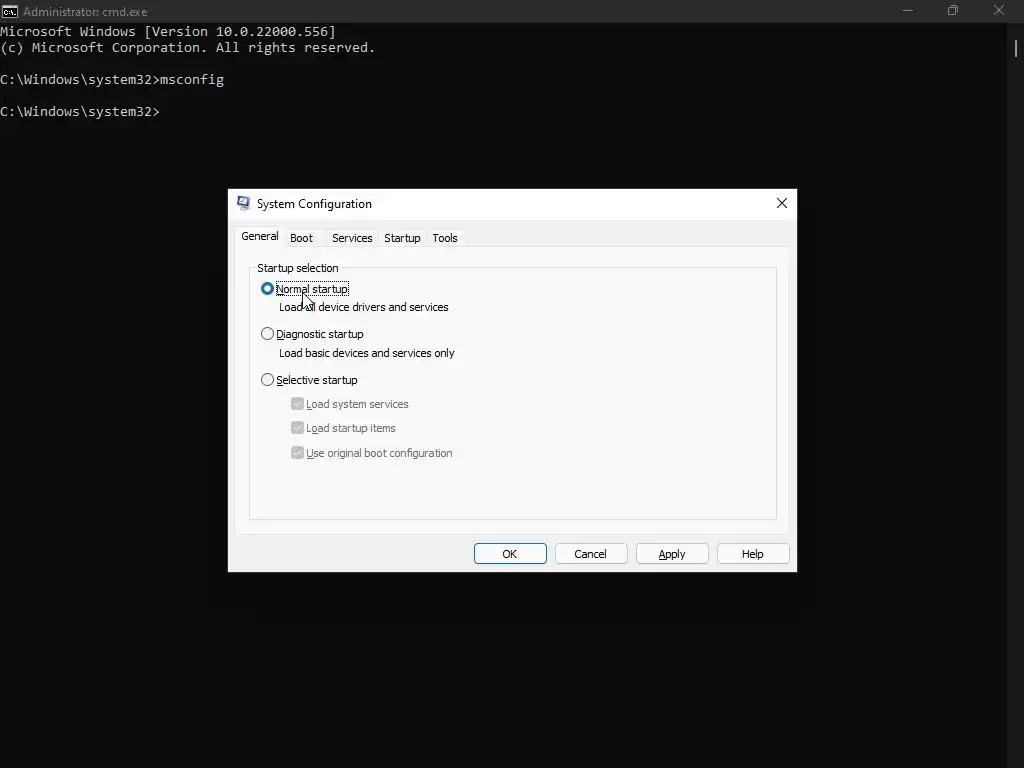Open Help for System Configuration

point(753,554)
